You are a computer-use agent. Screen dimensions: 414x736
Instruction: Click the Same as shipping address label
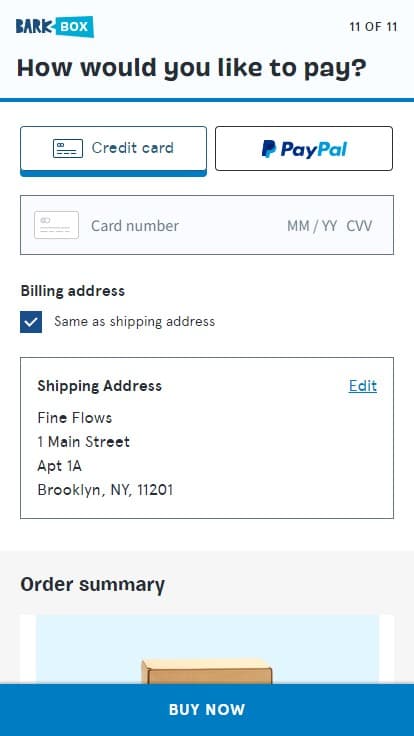pyautogui.click(x=134, y=322)
